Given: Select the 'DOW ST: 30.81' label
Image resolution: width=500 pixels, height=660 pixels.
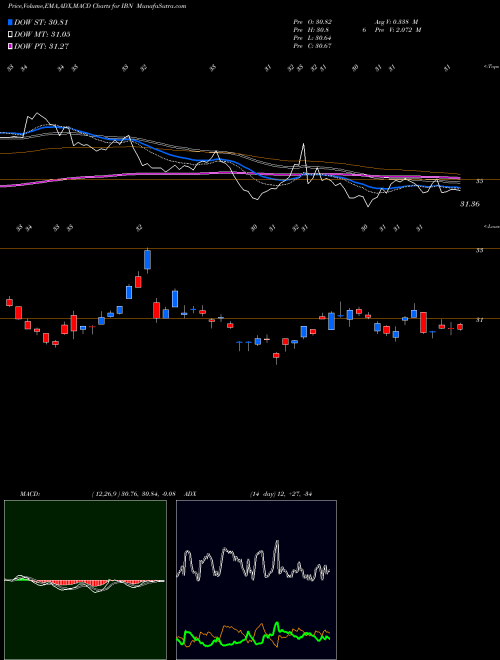Looking at the screenshot, I should click(41, 22).
